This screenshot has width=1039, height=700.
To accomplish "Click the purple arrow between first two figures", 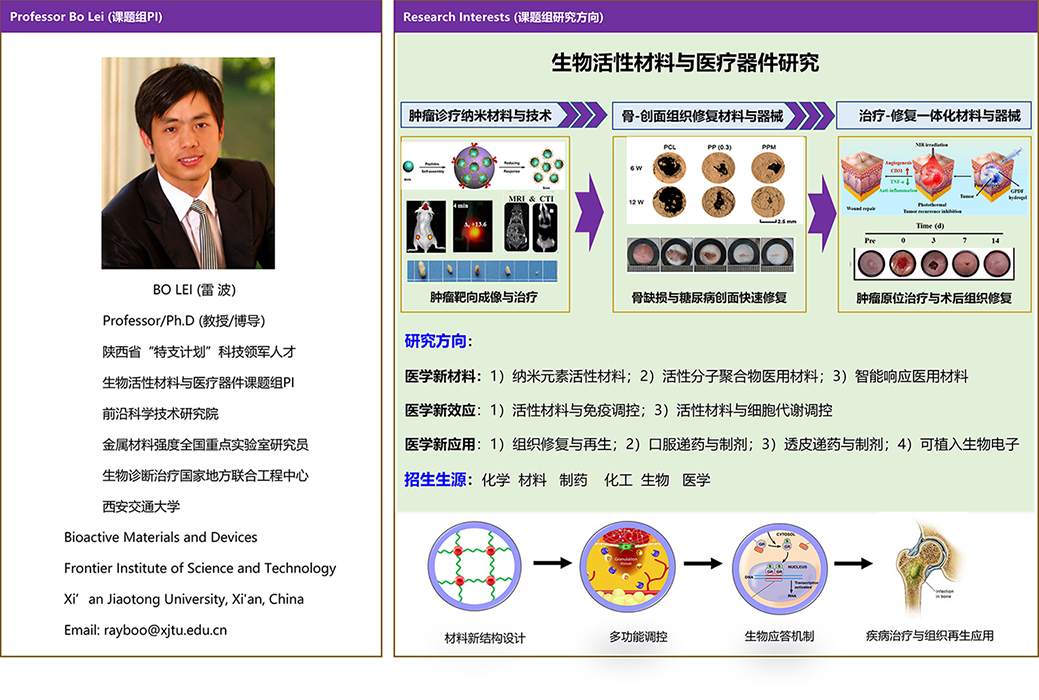I will click(x=591, y=210).
